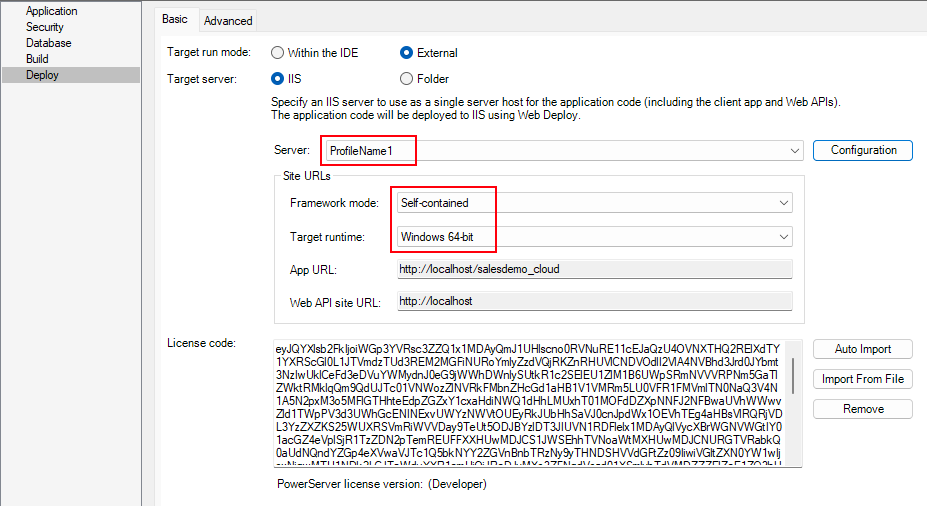Select IIS as target server
The image size is (927, 506).
click(x=278, y=79)
